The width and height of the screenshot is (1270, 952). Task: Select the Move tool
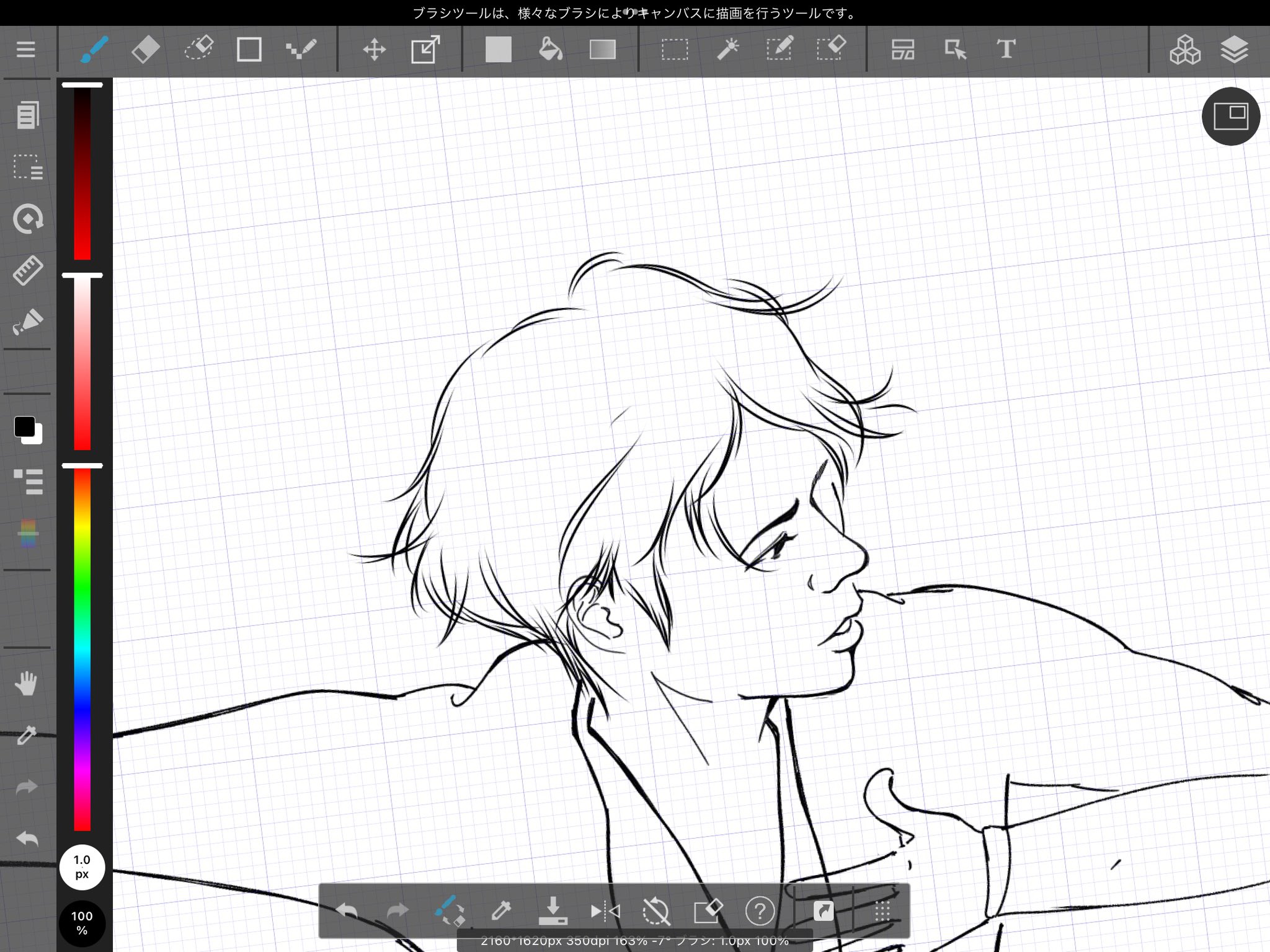click(x=374, y=49)
